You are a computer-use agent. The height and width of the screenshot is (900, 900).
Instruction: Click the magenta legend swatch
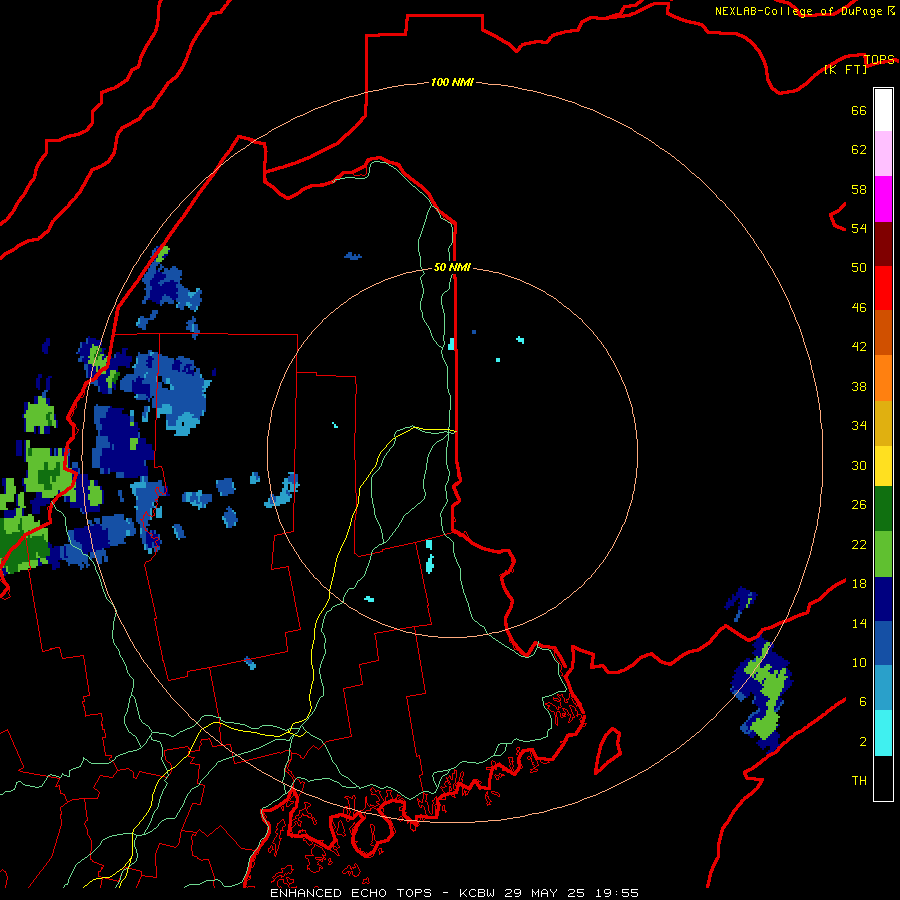883,199
